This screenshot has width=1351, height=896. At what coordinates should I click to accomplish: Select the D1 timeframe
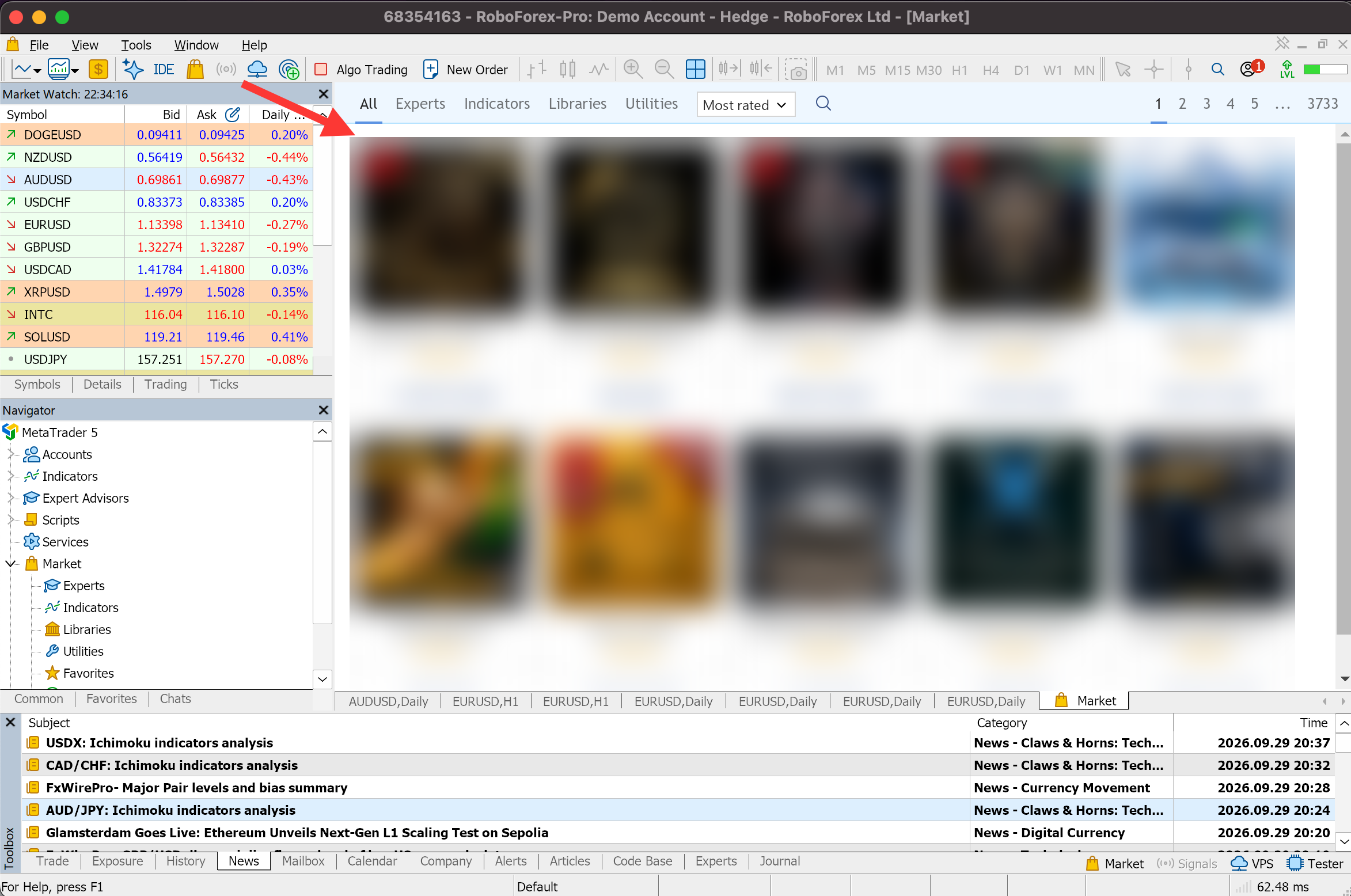tap(1022, 70)
